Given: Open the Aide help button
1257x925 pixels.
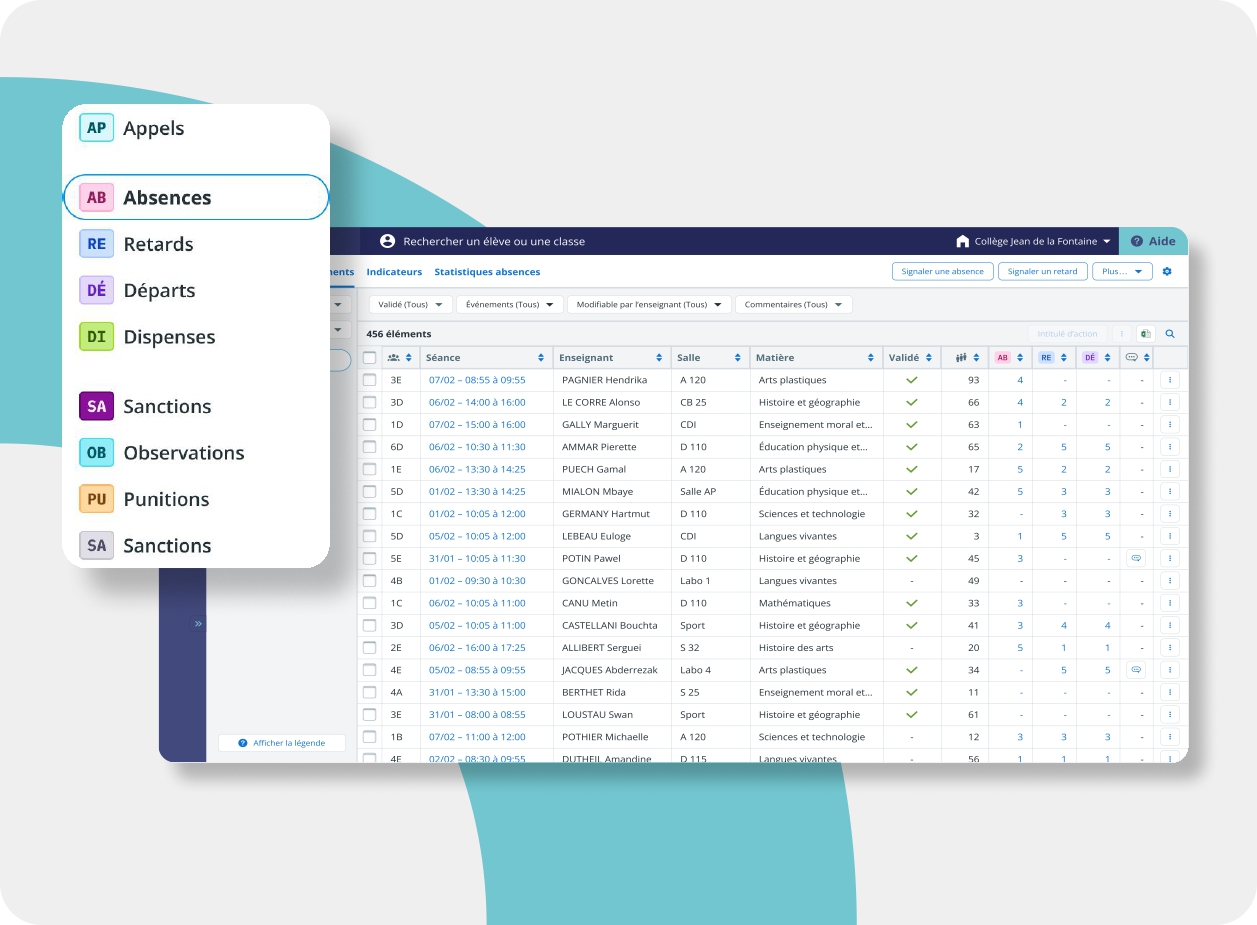Looking at the screenshot, I should pyautogui.click(x=1153, y=241).
